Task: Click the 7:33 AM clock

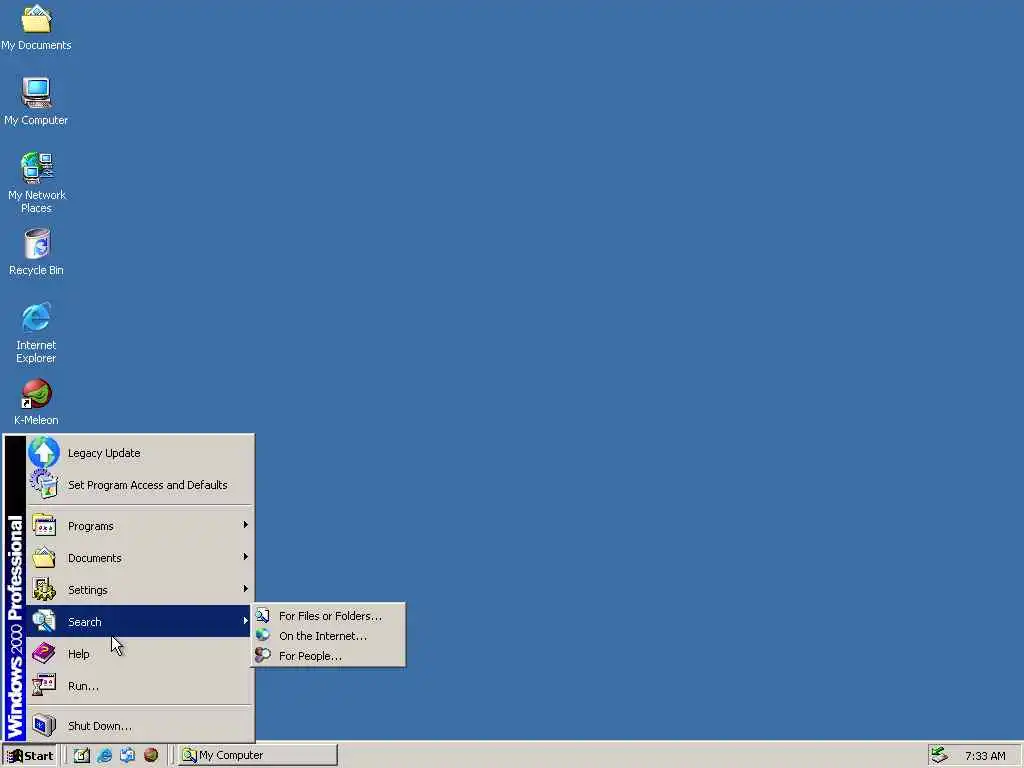Action: pos(985,756)
